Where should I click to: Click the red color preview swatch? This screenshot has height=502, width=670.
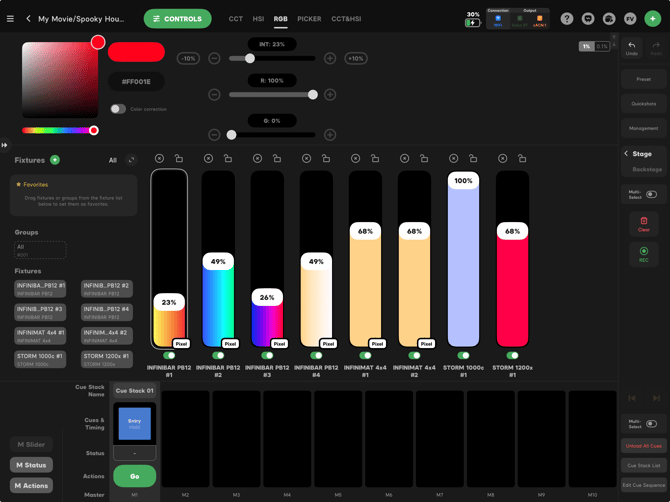pyautogui.click(x=136, y=52)
